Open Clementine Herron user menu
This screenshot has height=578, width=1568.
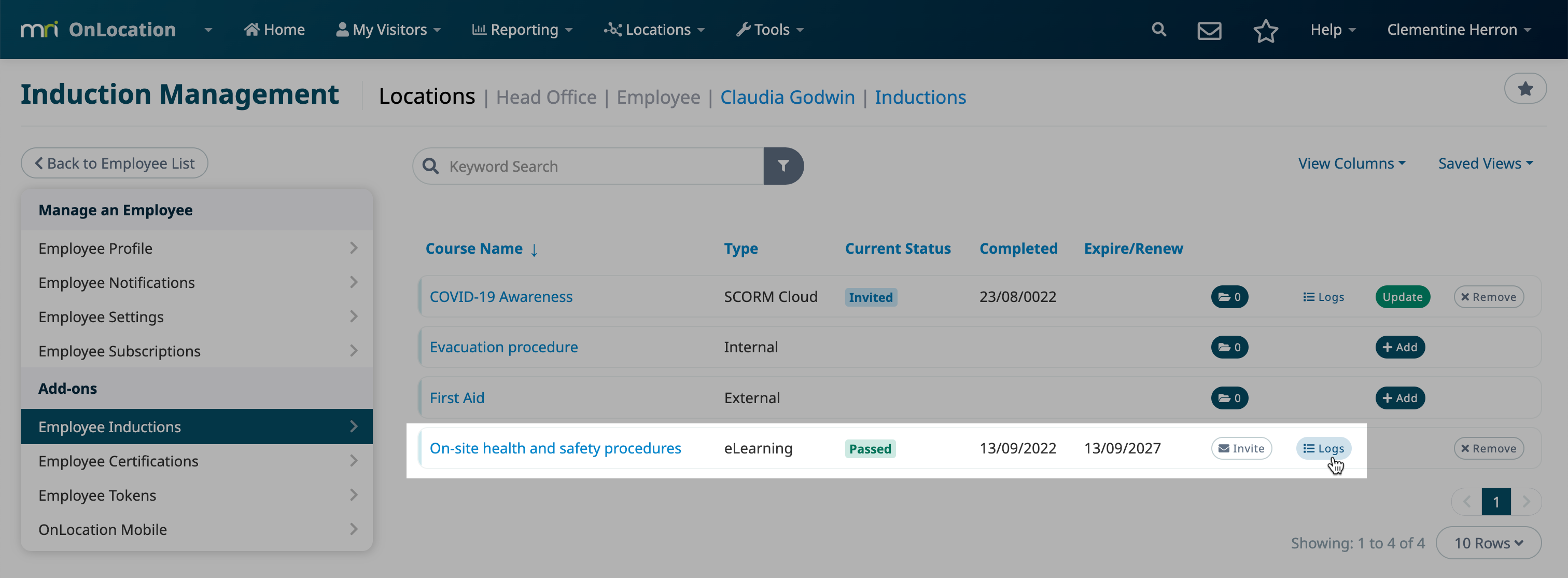click(1459, 29)
